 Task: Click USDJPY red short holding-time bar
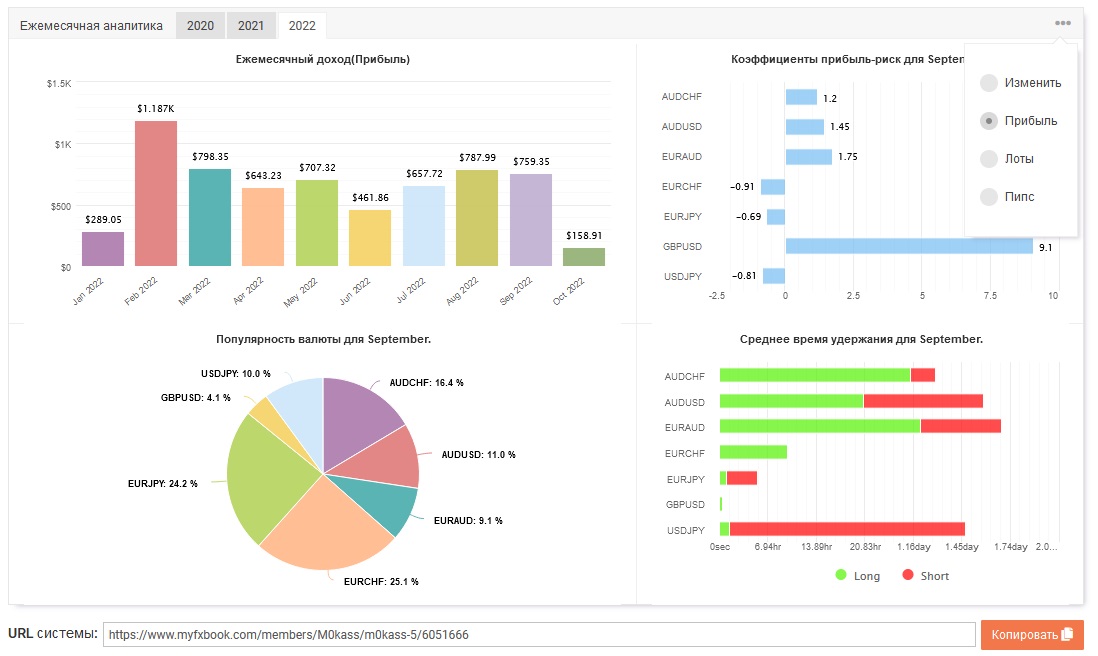tap(847, 529)
